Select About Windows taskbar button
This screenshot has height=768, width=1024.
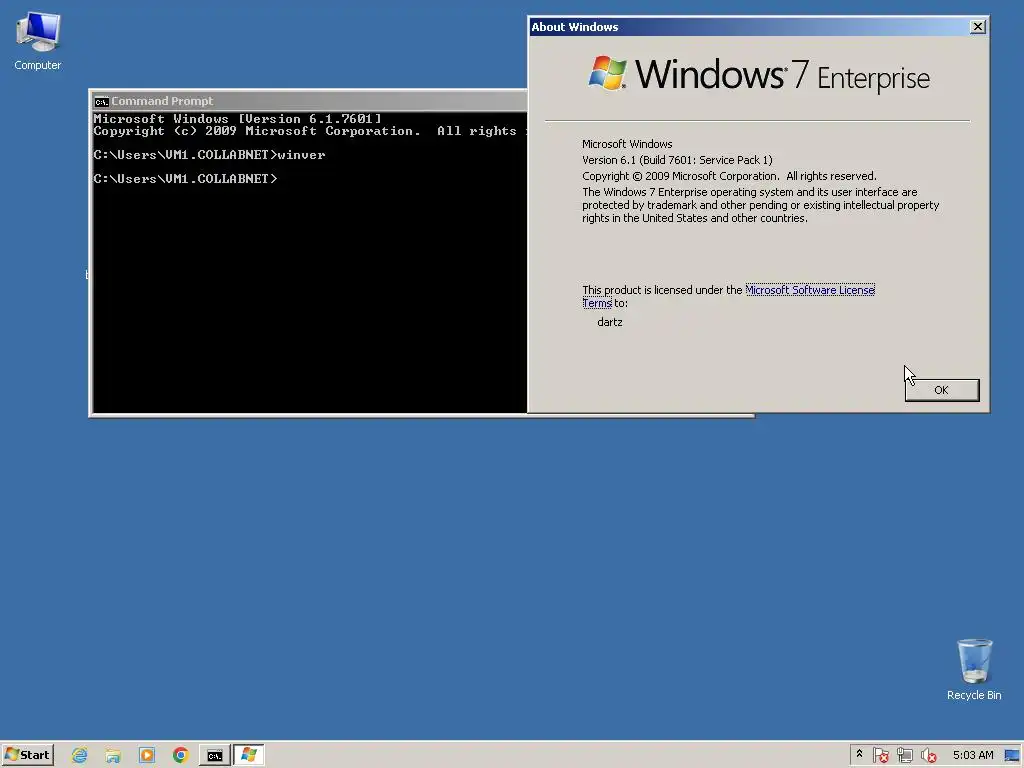[249, 755]
